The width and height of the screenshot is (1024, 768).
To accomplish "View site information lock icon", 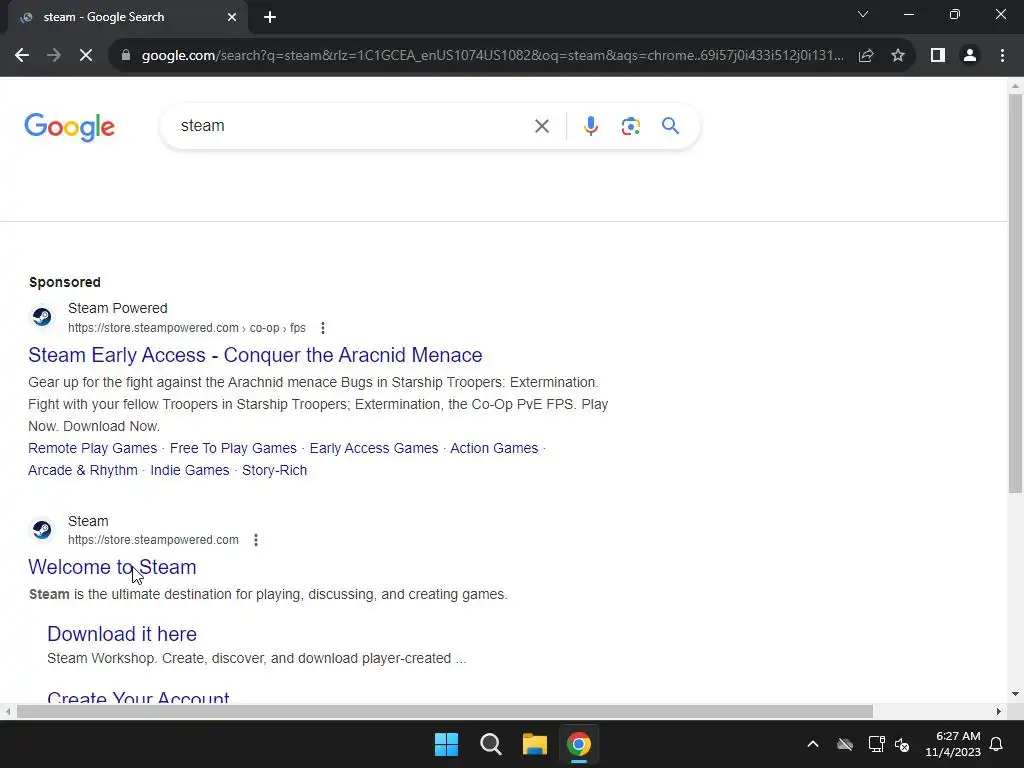I will click(126, 56).
